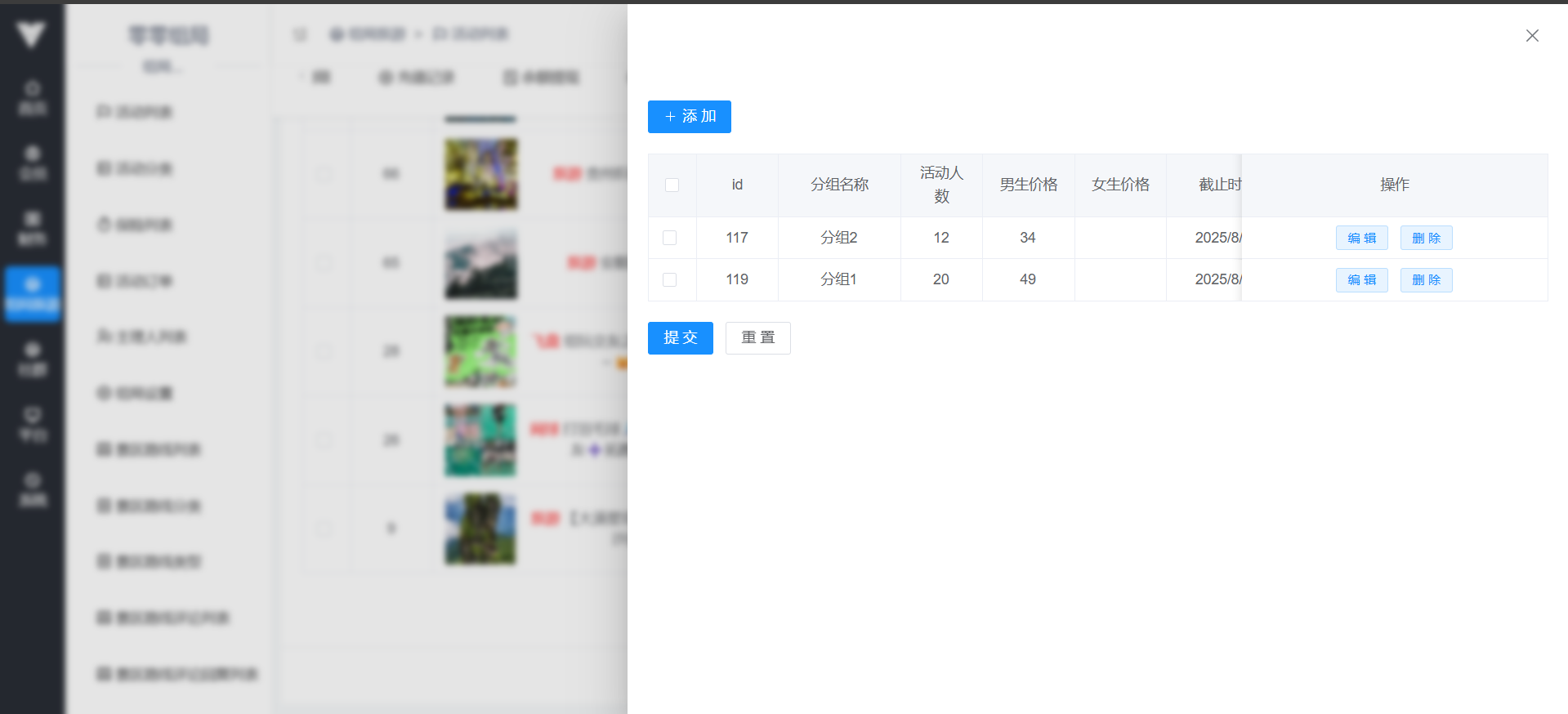This screenshot has width=1568, height=714.
Task: Click the 添加 button with plus icon
Action: coord(689,117)
